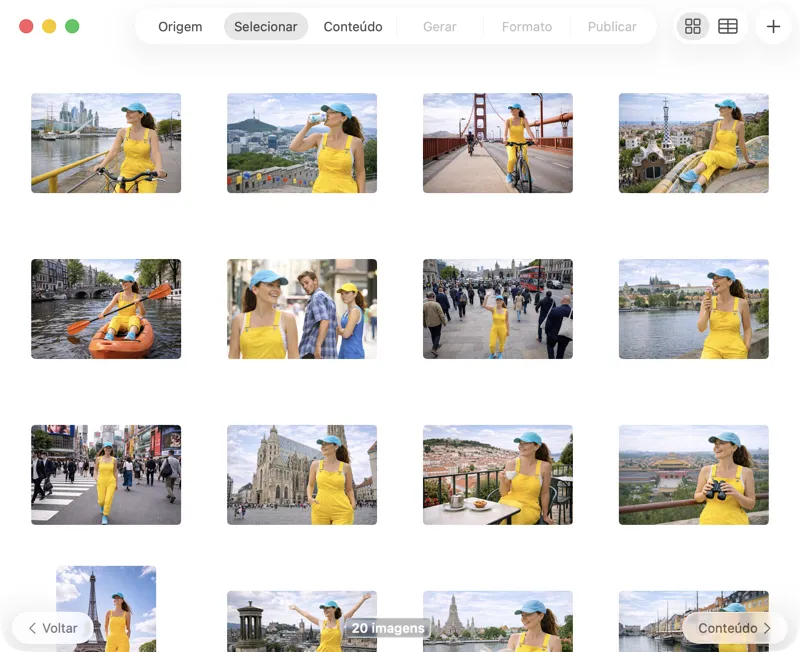The image size is (800, 652).
Task: Select the café terrace breakfast photo
Action: click(498, 475)
